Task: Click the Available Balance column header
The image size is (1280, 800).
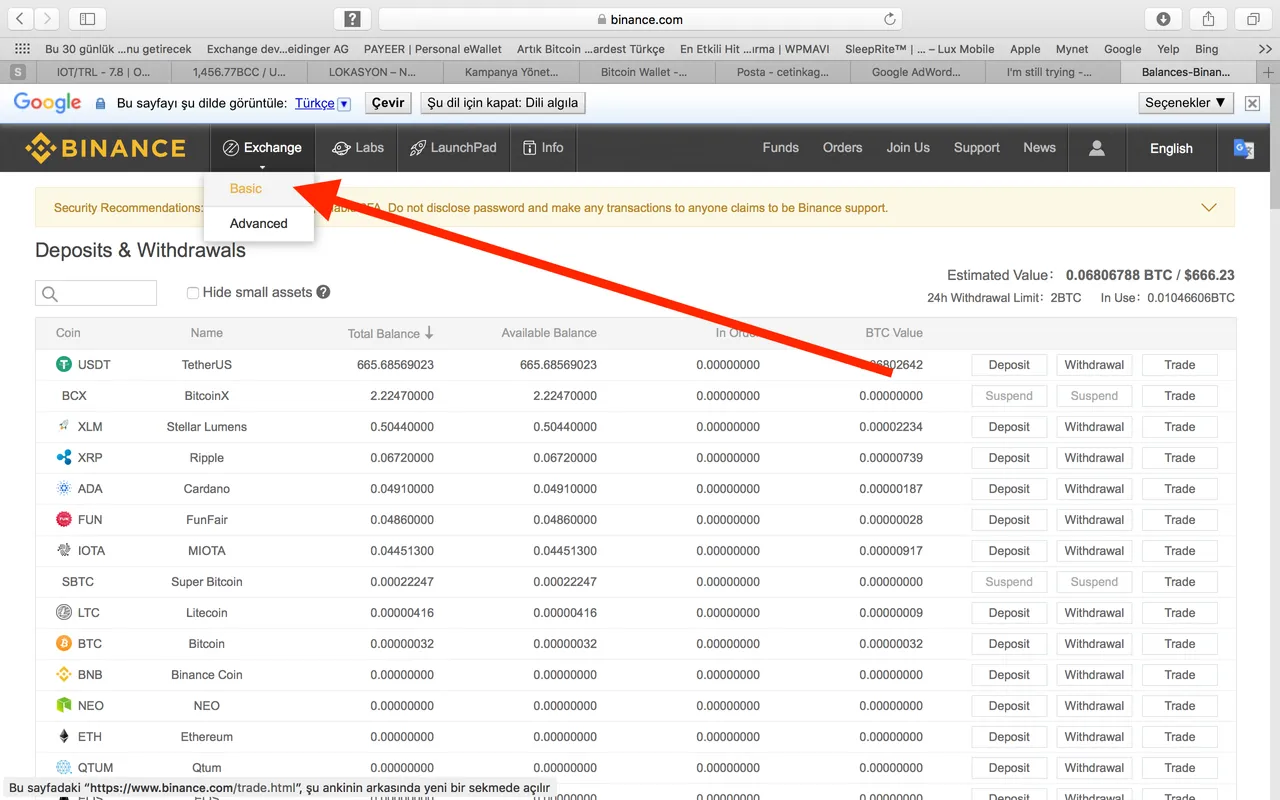Action: tap(549, 333)
